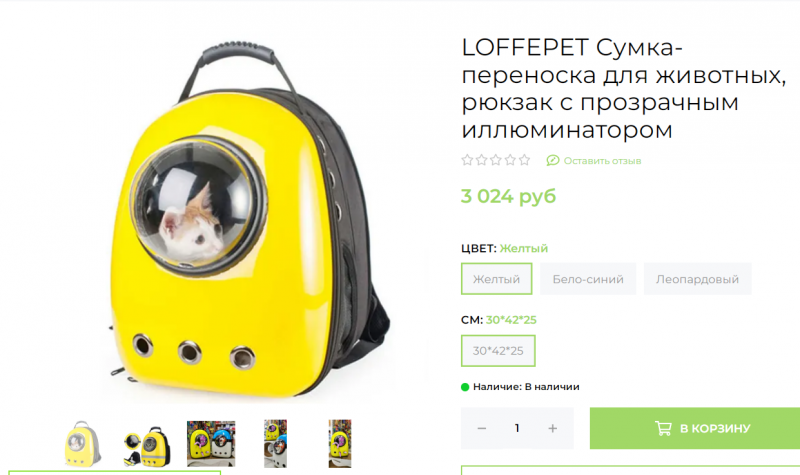Image resolution: width=800 pixels, height=475 pixels.
Task: Select the 30*42*25 size option
Action: tap(498, 351)
